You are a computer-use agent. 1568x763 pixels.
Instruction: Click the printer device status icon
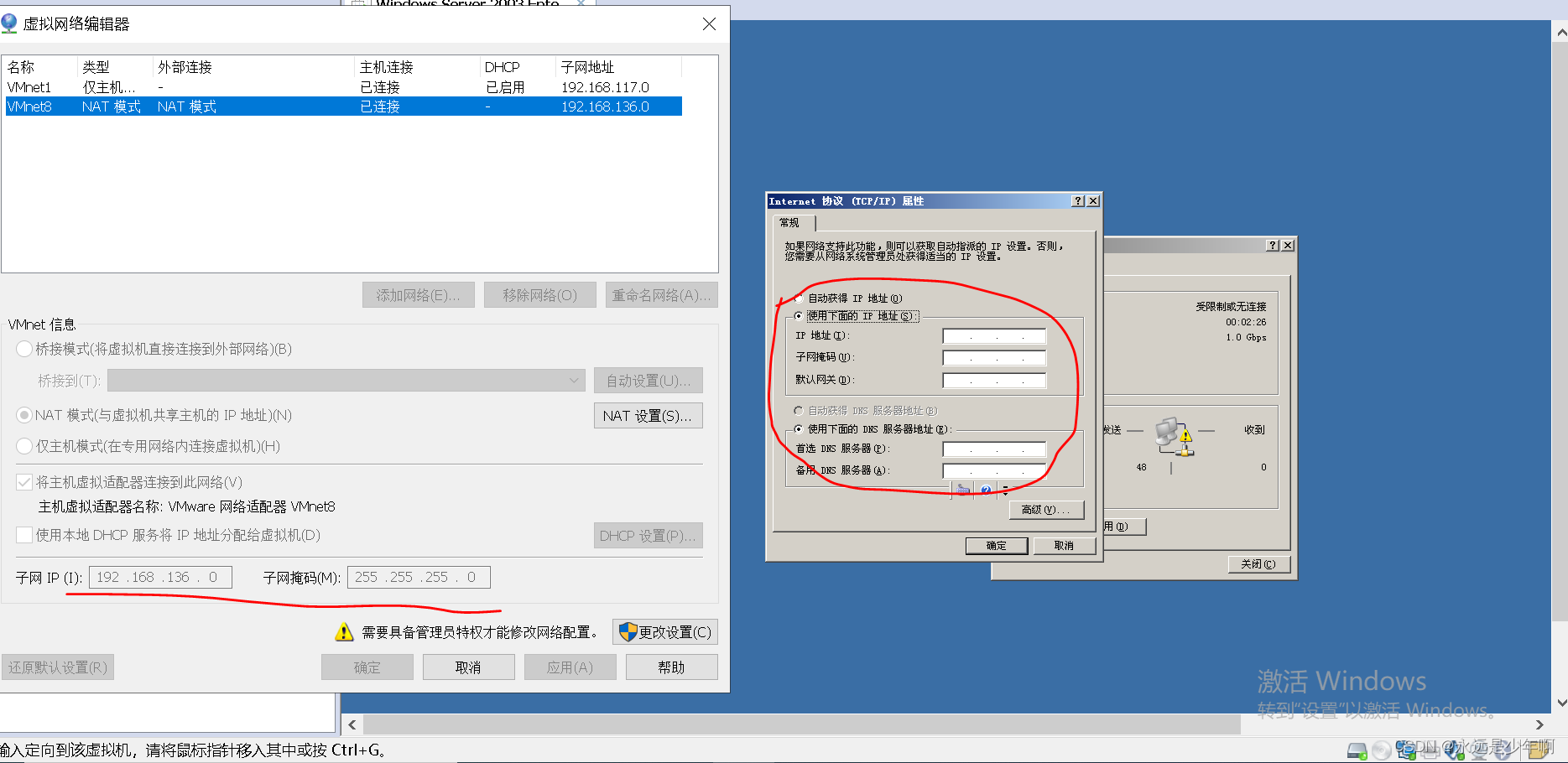(1430, 751)
